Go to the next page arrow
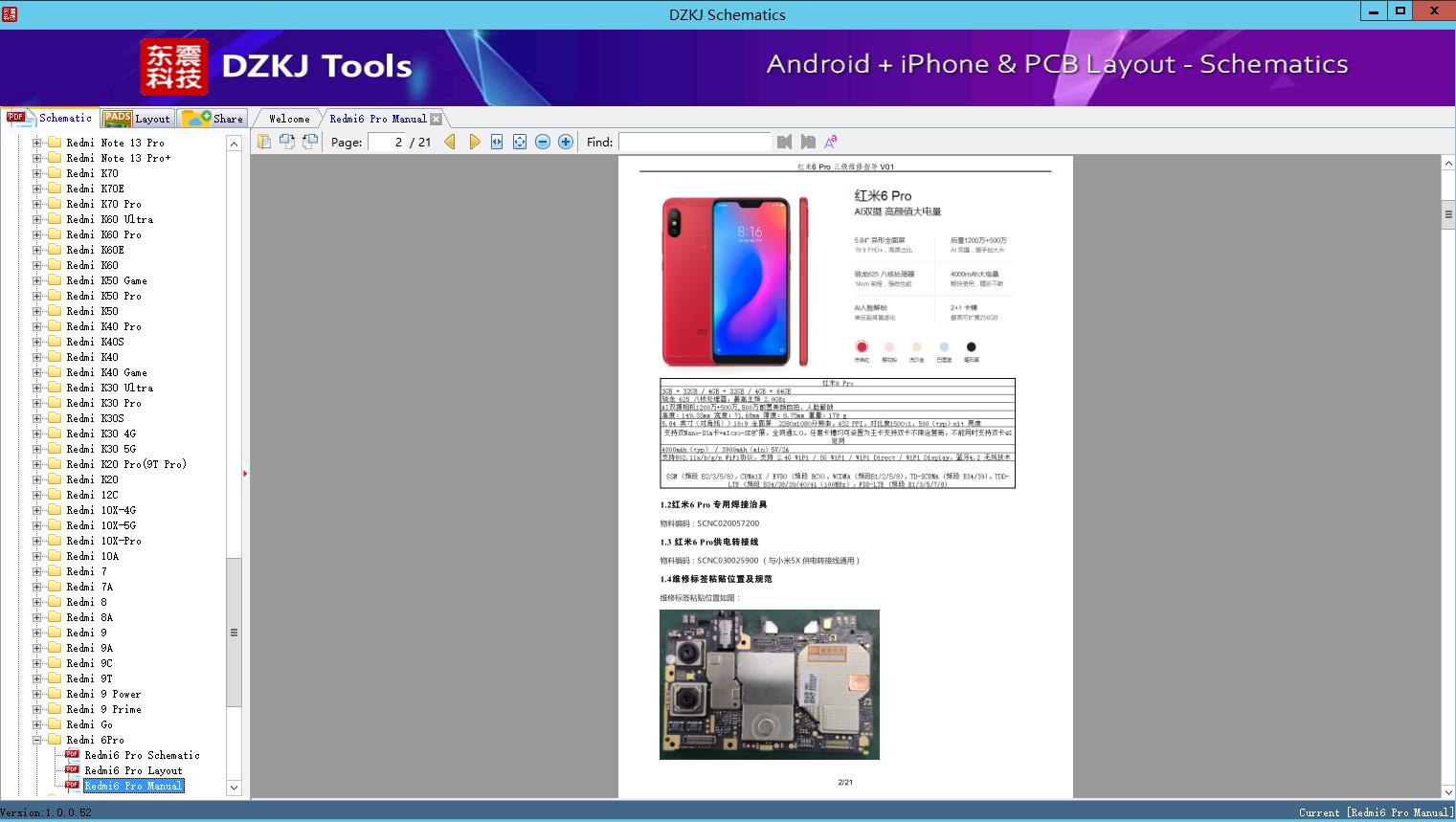This screenshot has width=1456, height=822. click(x=474, y=142)
